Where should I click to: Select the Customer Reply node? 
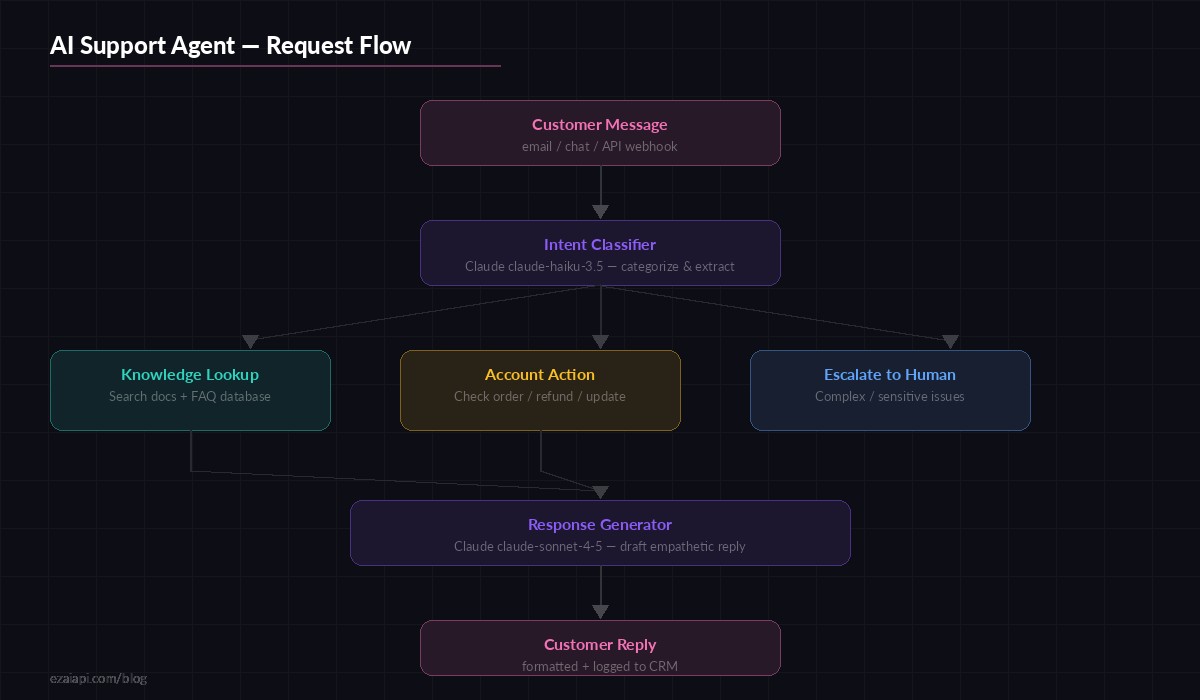pyautogui.click(x=600, y=647)
